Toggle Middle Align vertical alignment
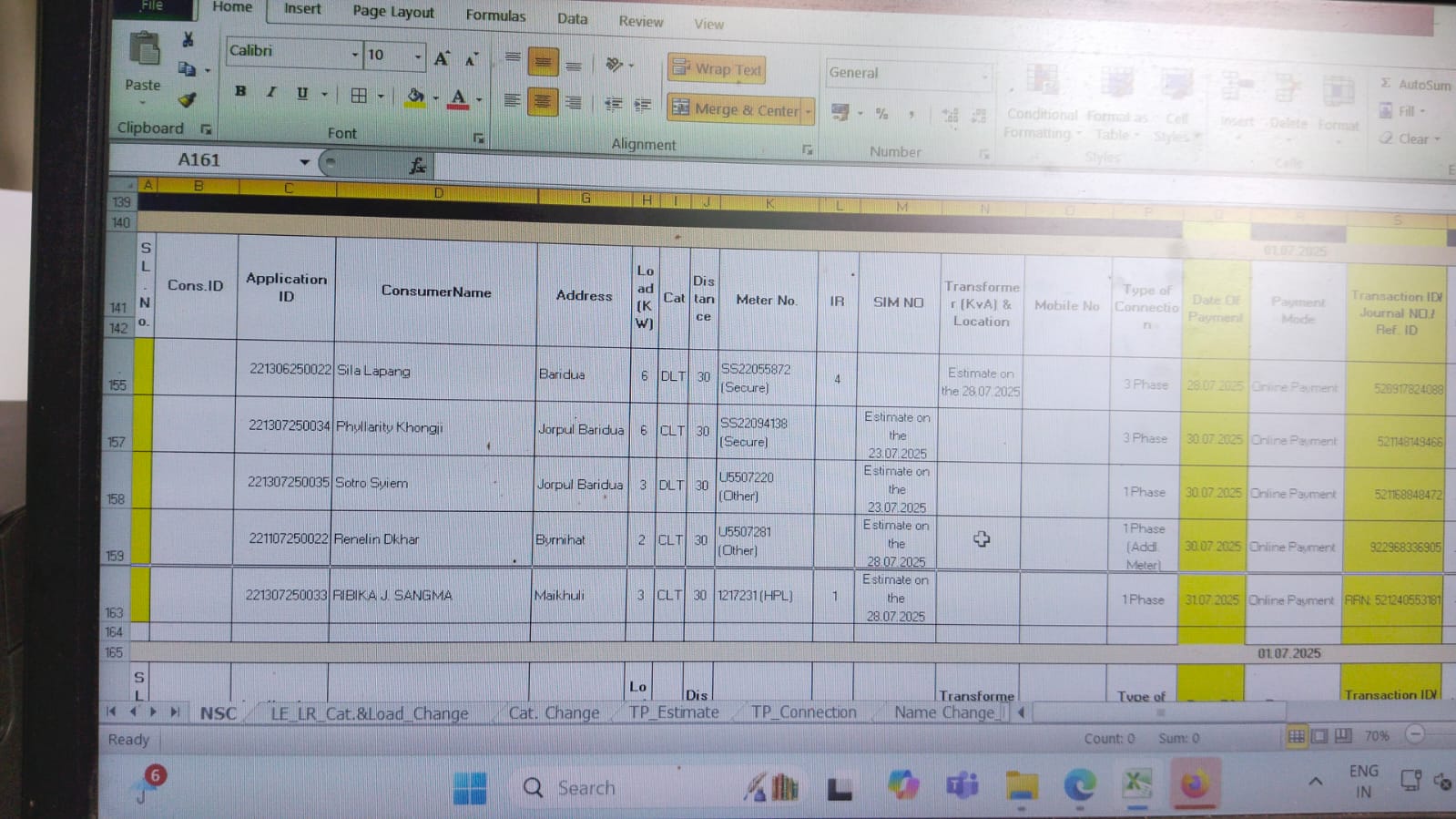Screen dimensions: 1456x819 pos(543,62)
